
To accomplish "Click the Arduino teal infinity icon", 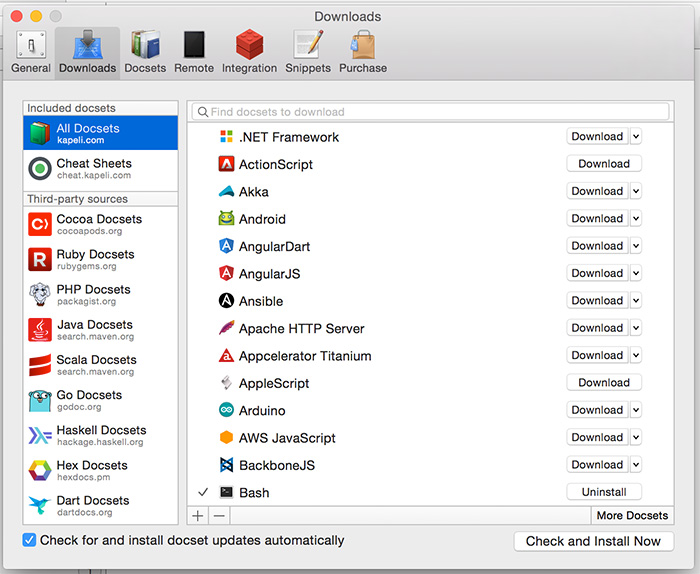I will tap(226, 410).
